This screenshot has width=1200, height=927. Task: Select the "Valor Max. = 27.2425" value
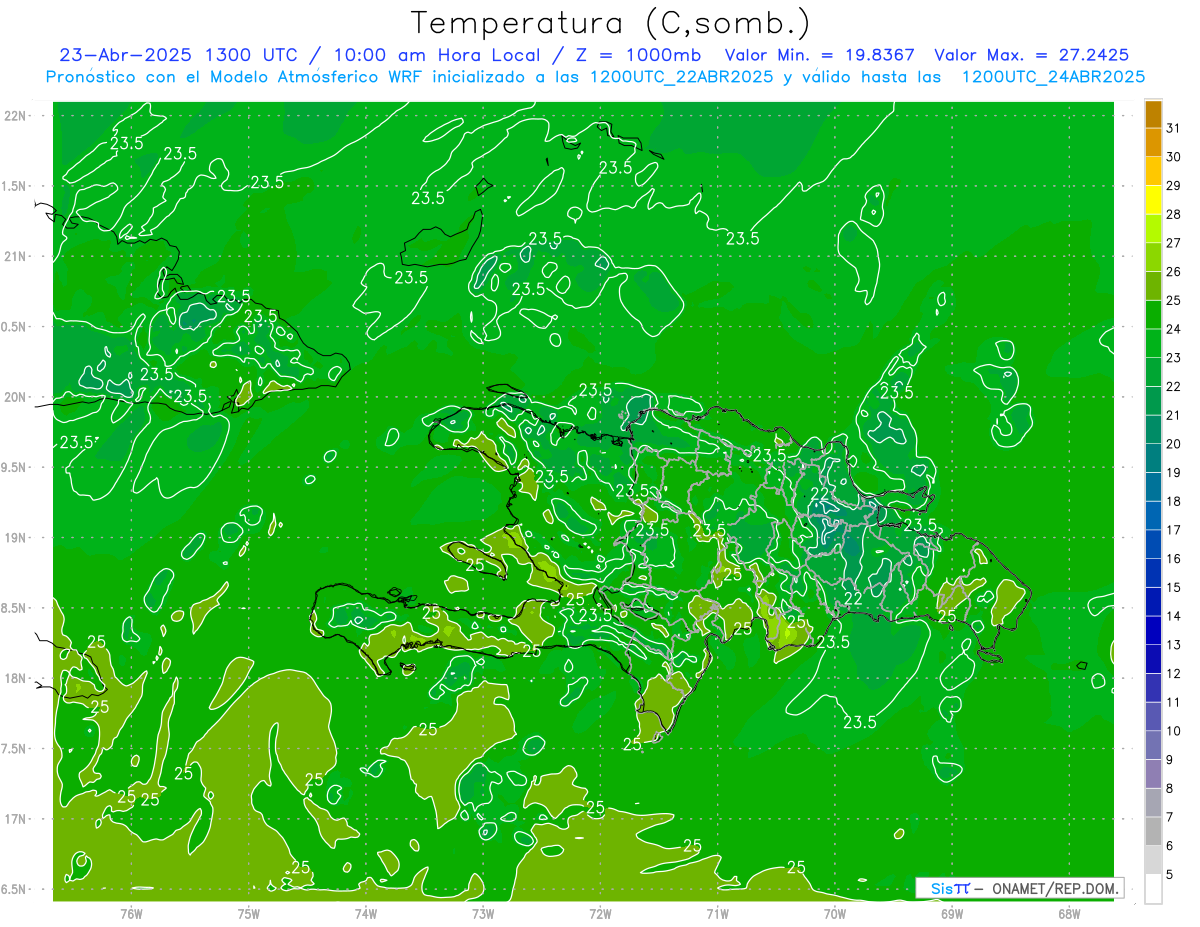1032,55
